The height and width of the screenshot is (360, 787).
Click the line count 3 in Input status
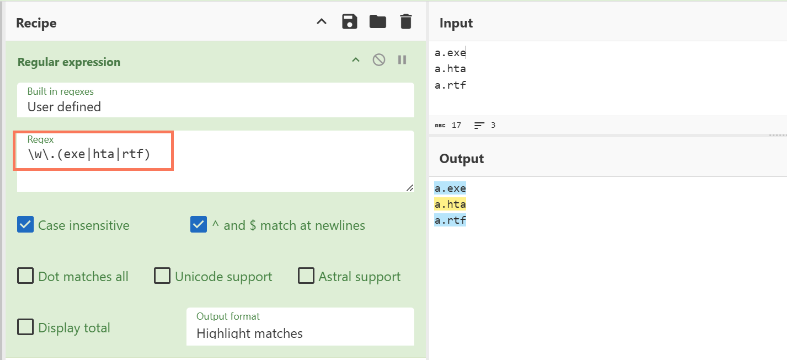(x=493, y=126)
